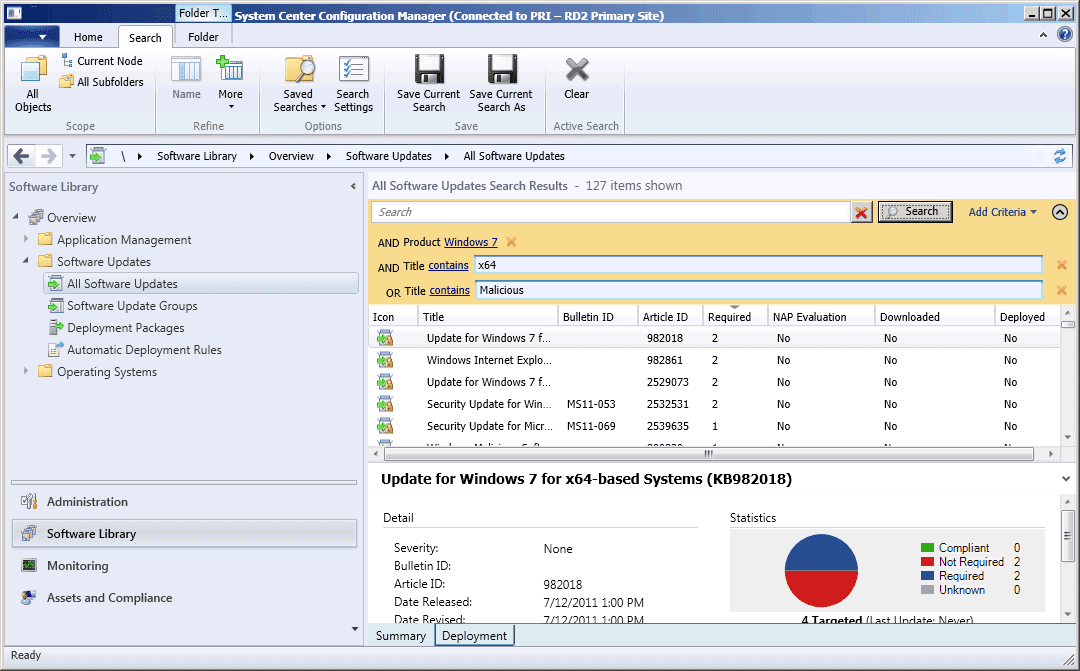
Task: Click the Search button
Action: point(915,211)
